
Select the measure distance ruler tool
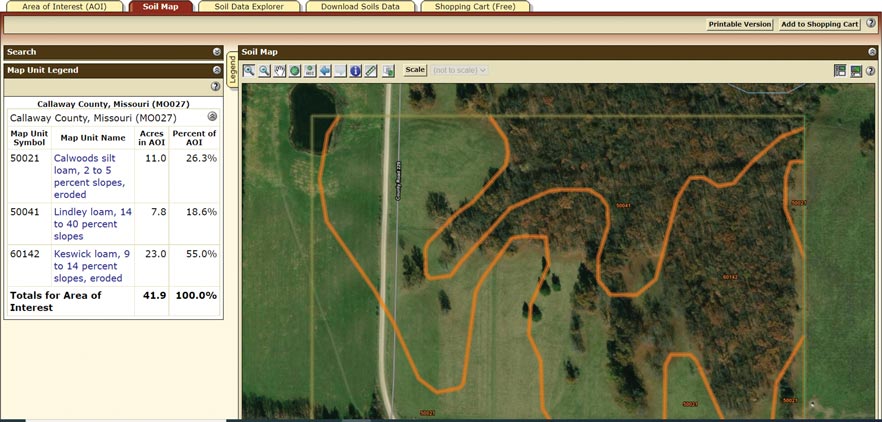click(371, 71)
